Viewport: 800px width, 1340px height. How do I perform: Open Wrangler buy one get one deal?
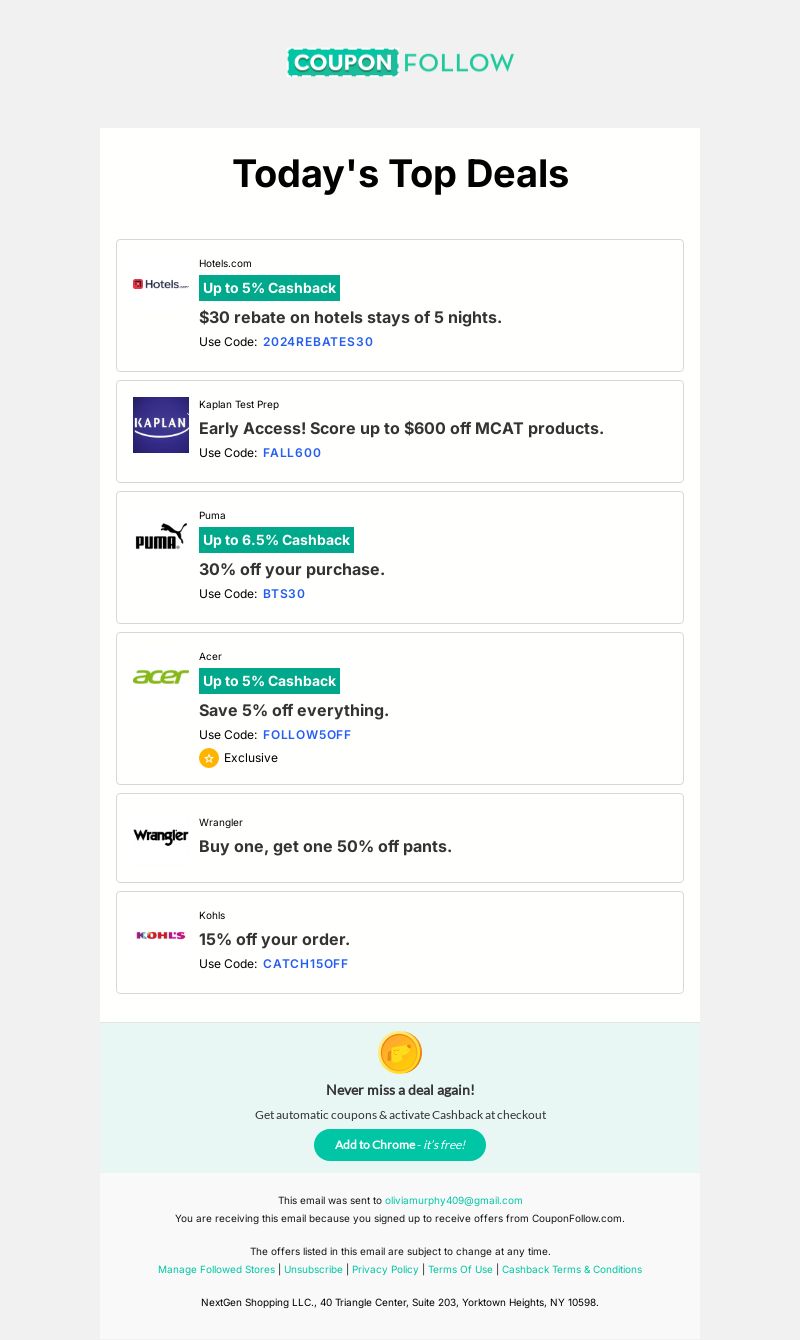click(325, 847)
